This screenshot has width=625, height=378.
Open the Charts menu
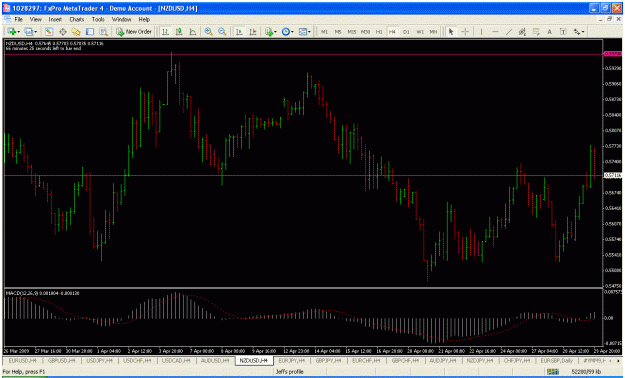(x=77, y=19)
